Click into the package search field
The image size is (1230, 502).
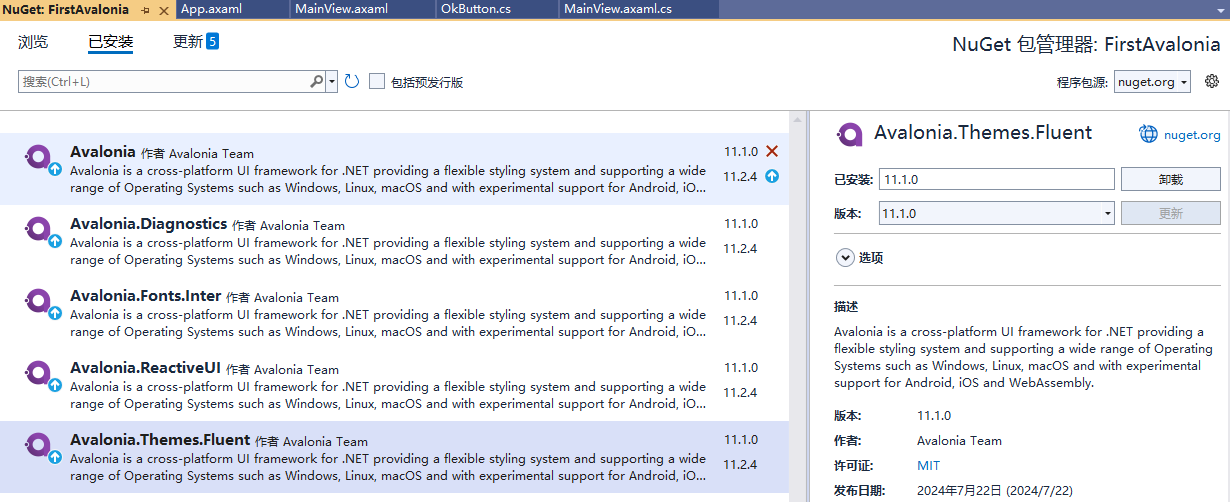pos(160,81)
